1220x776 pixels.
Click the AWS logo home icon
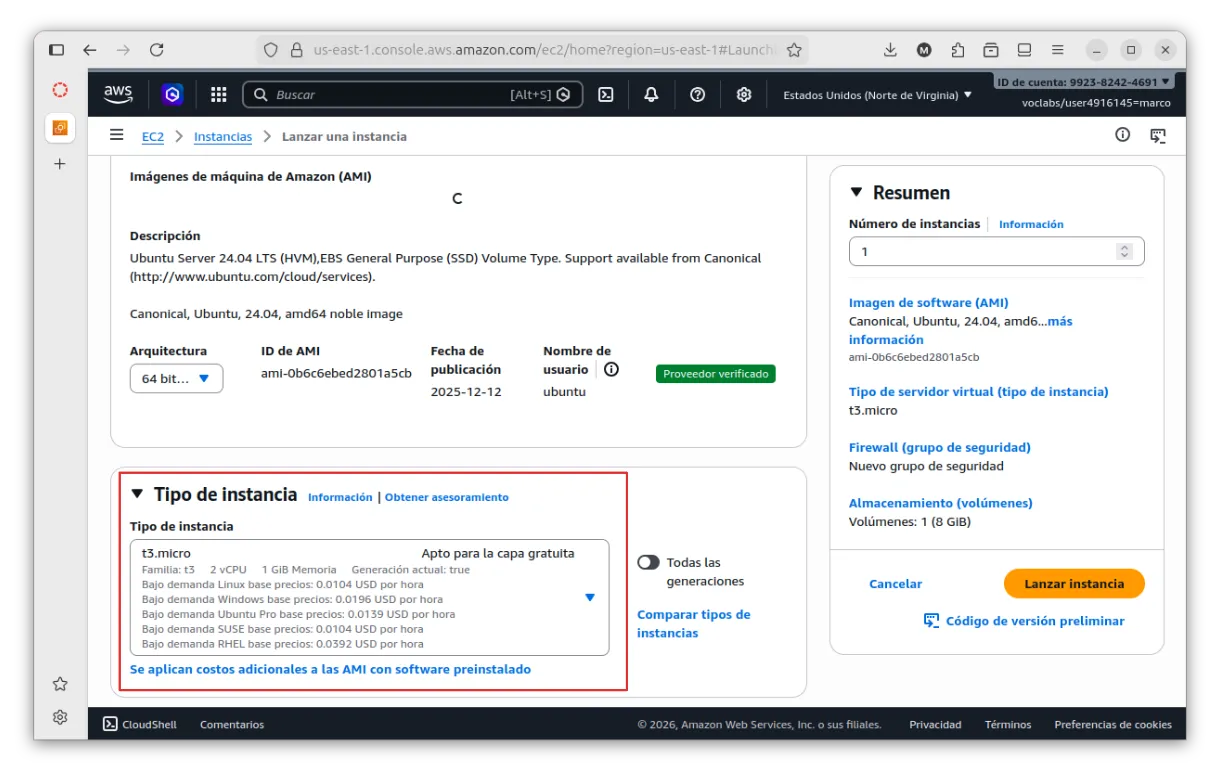(118, 94)
